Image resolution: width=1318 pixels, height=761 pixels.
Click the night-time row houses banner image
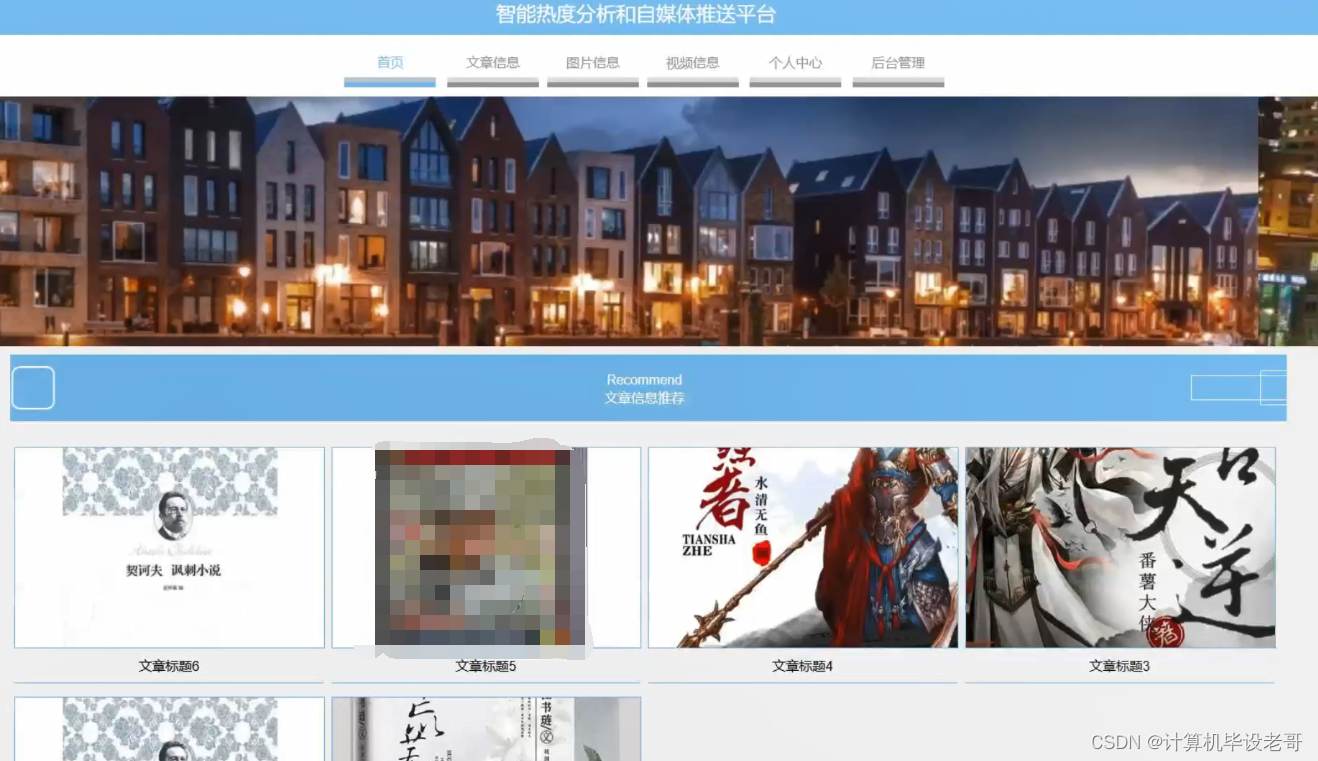[629, 221]
